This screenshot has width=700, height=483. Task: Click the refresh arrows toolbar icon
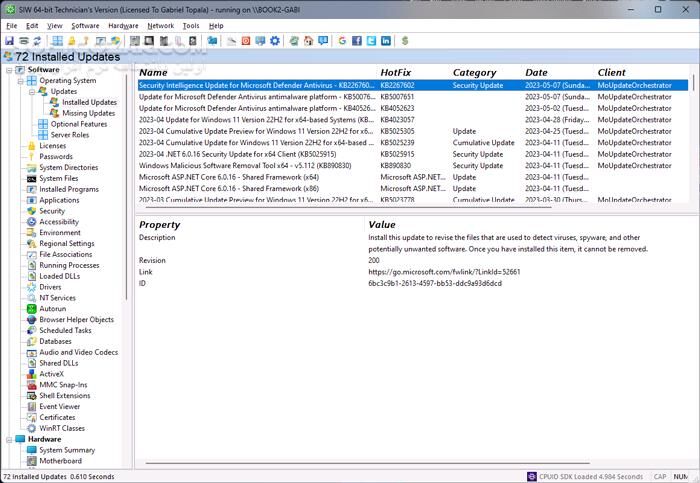click(37, 41)
